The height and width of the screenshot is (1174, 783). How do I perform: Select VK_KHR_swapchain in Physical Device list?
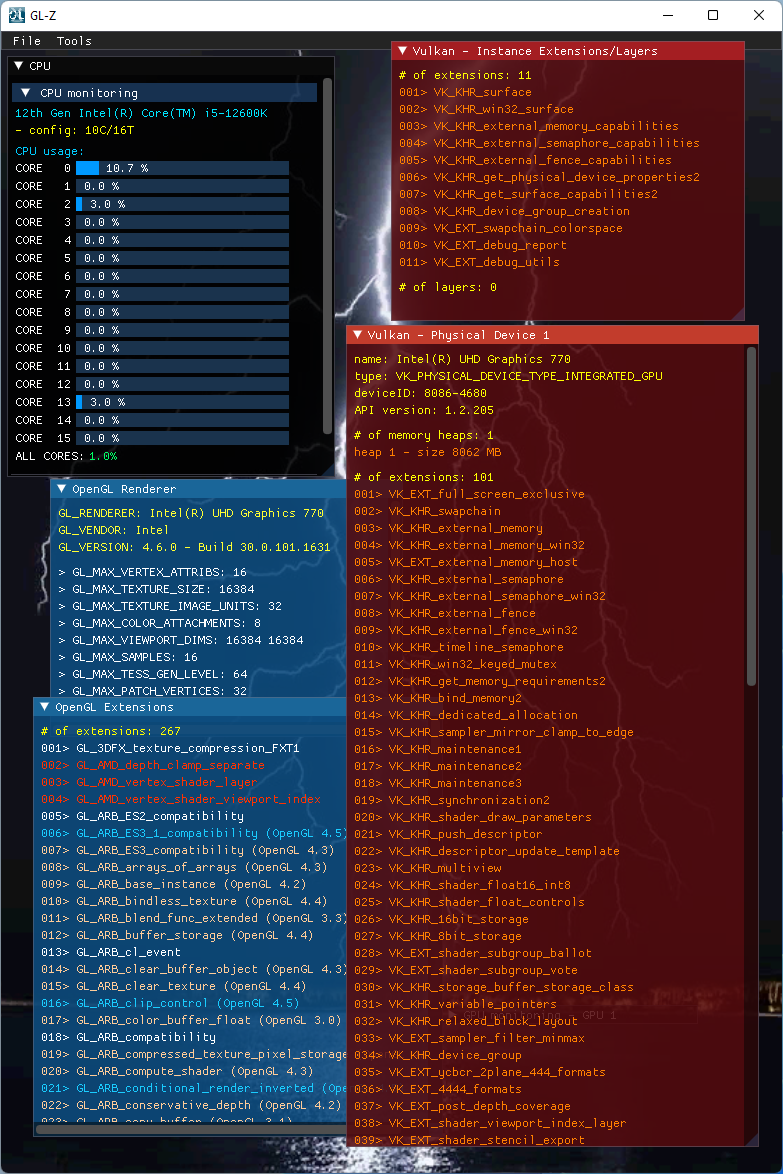click(427, 511)
